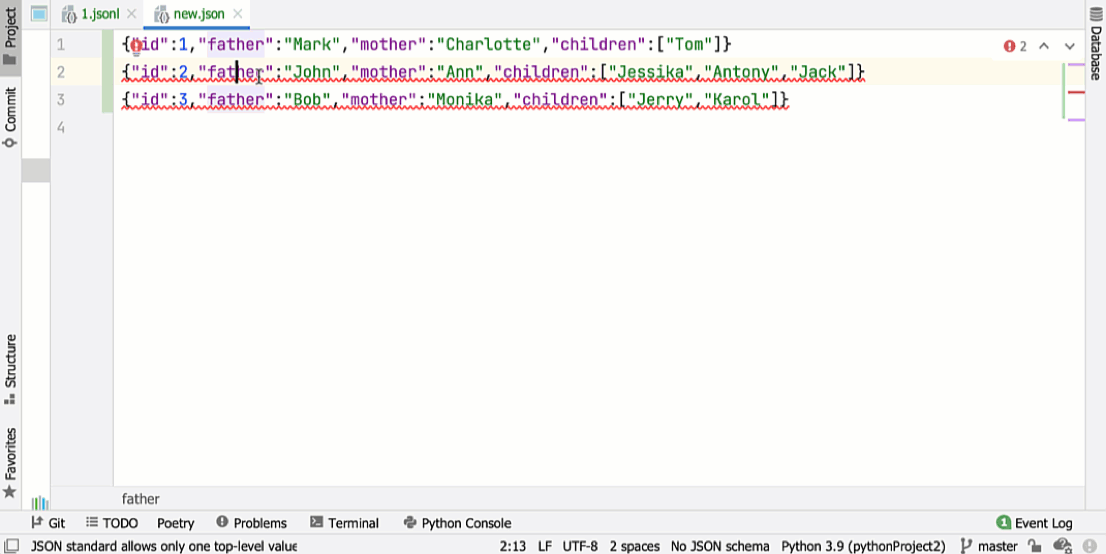1106x554 pixels.
Task: Click the tool windows toggle icon in status bar corner
Action: pyautogui.click(x=11, y=546)
